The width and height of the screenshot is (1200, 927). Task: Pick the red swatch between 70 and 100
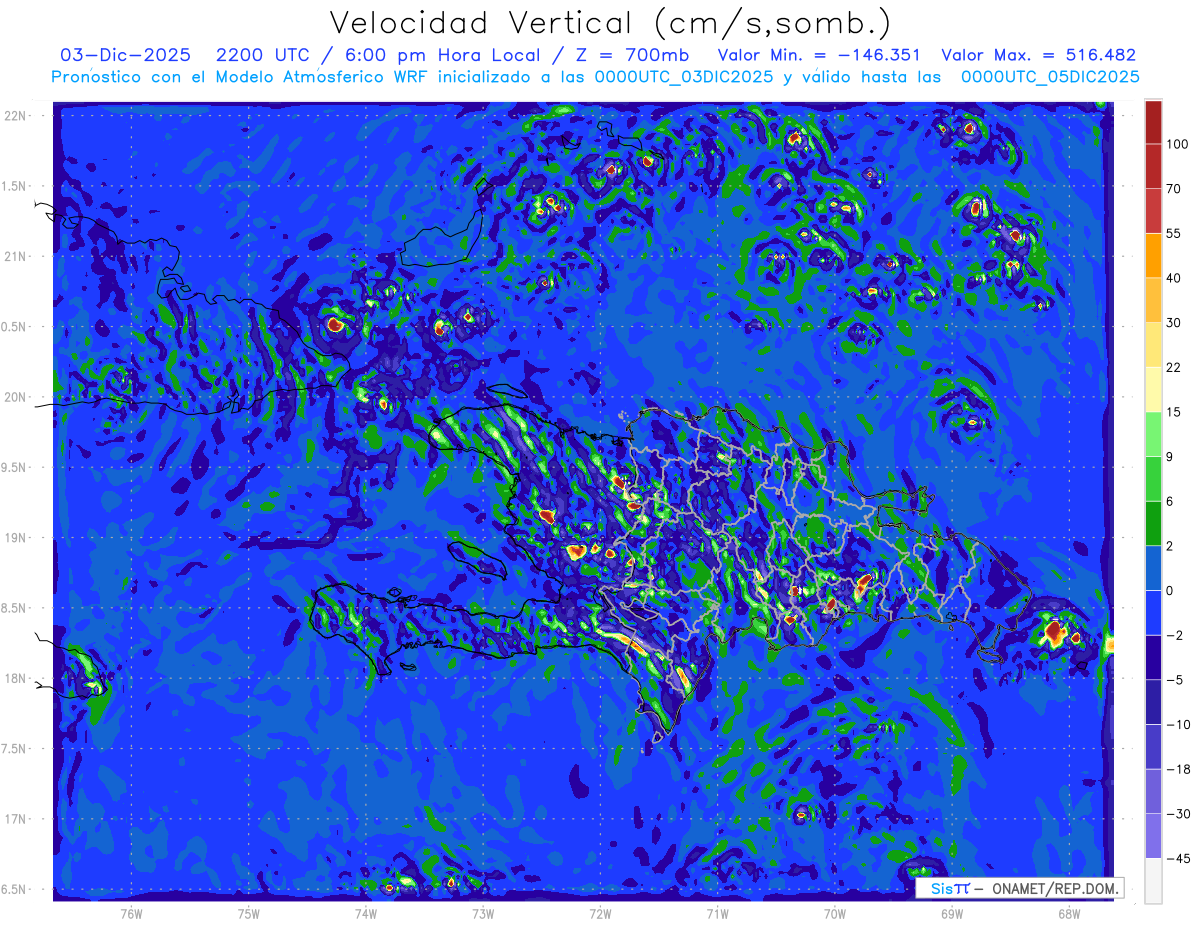tap(1153, 166)
